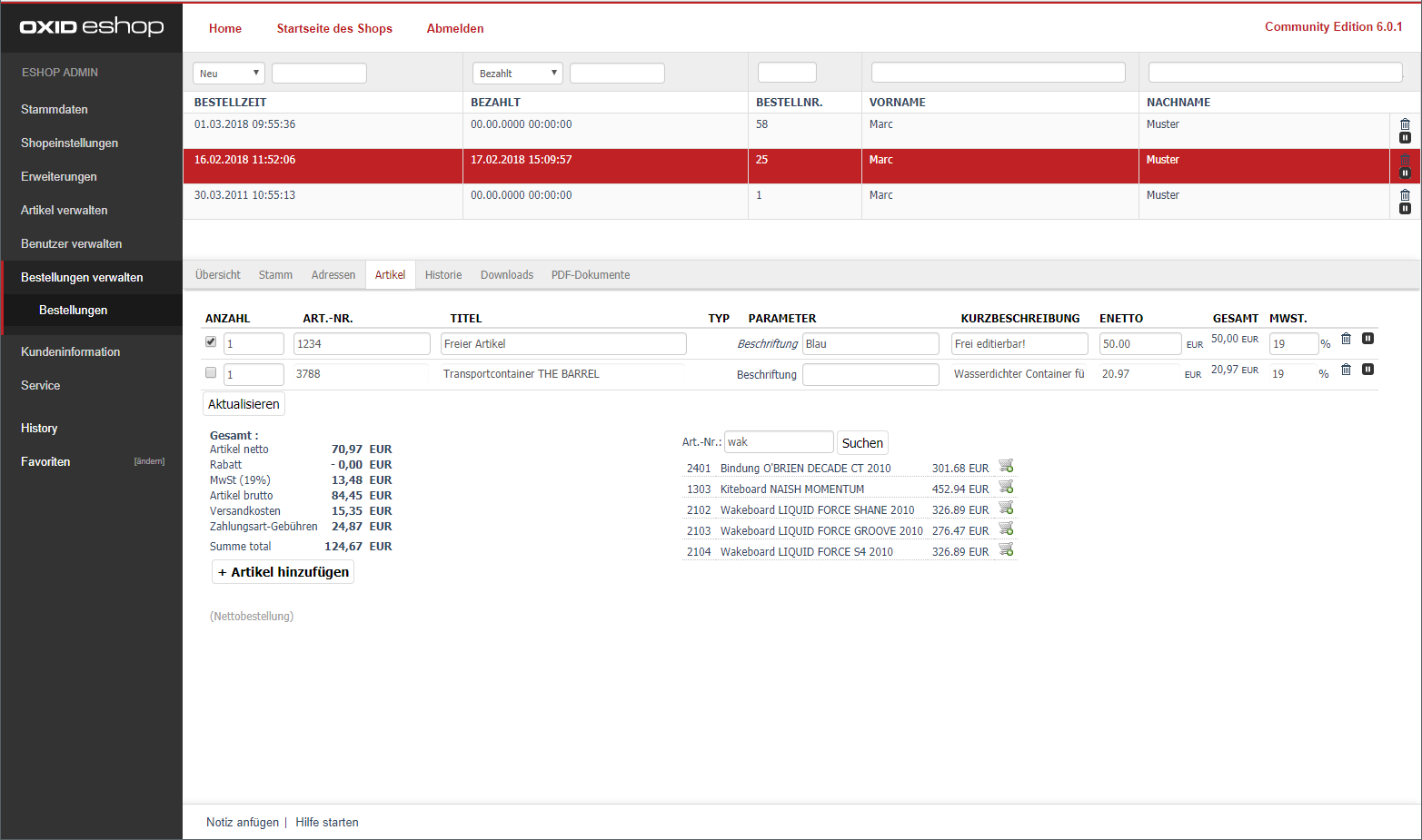Click the Beschriftung field containing Blau

pyautogui.click(x=870, y=343)
